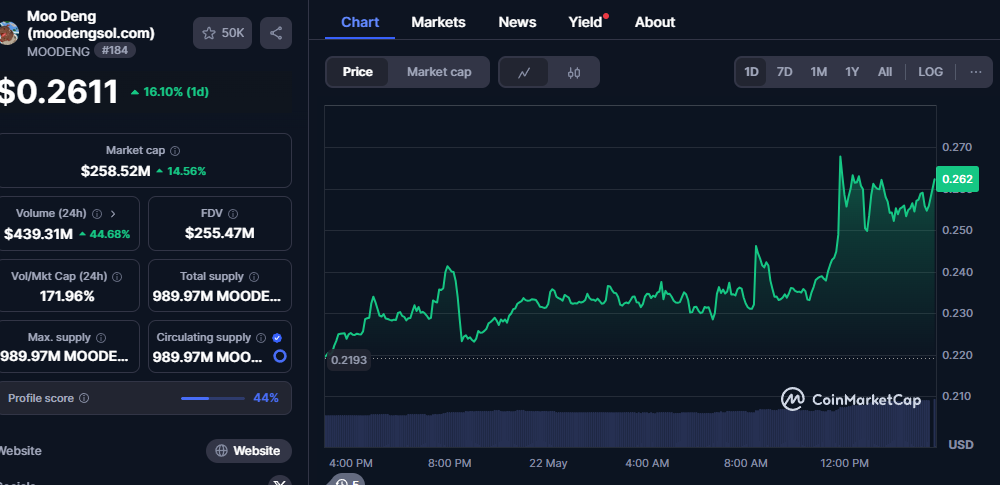Image resolution: width=1000 pixels, height=485 pixels.
Task: Click the $439.31M volume value
Action: click(38, 234)
